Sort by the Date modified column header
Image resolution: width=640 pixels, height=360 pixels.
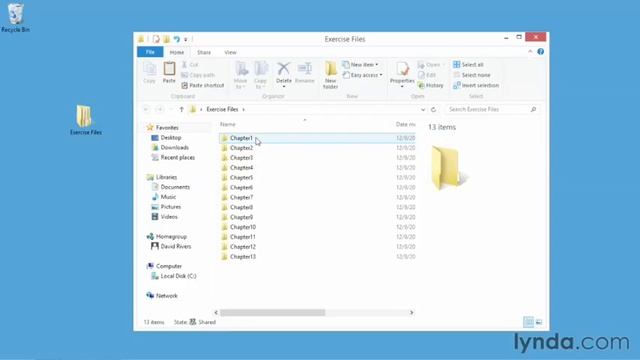(x=405, y=124)
